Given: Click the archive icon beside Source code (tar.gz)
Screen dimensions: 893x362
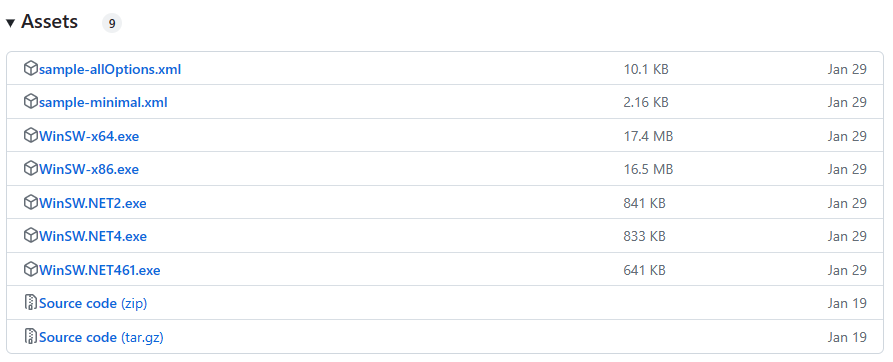Looking at the screenshot, I should click(31, 336).
